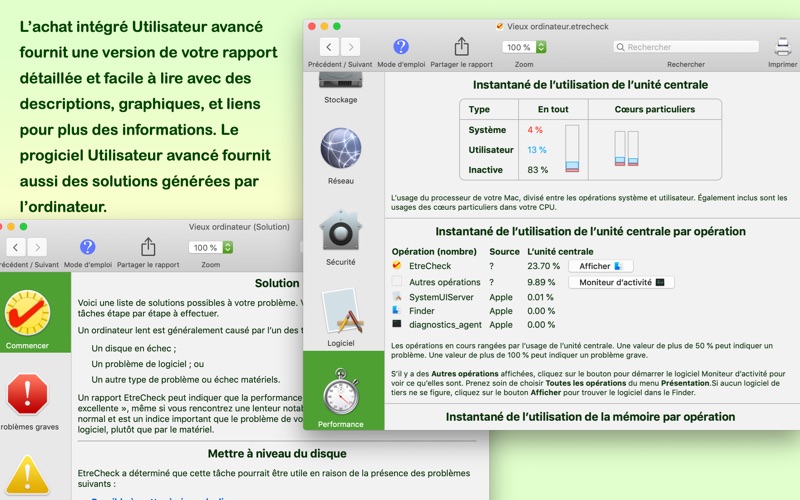Click the second Cœurs particuliers core bar
Screen dimensions: 800x500
coord(633,148)
